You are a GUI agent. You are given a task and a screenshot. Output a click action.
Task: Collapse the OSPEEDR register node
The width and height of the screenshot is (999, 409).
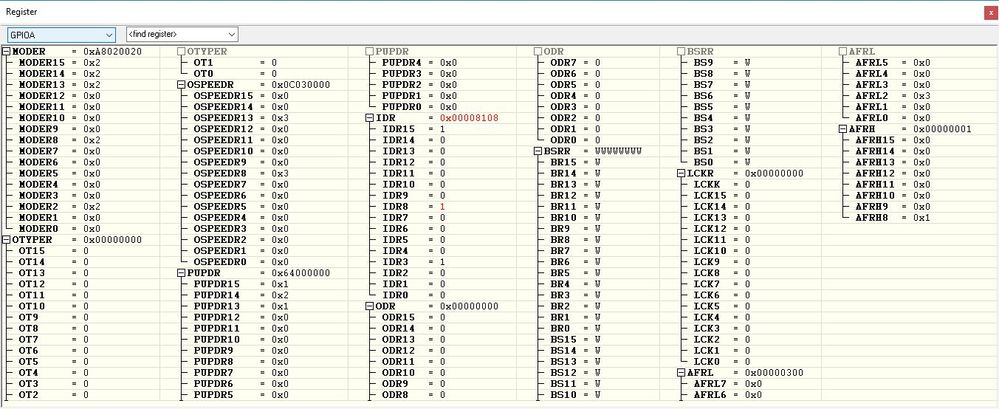pyautogui.click(x=181, y=84)
